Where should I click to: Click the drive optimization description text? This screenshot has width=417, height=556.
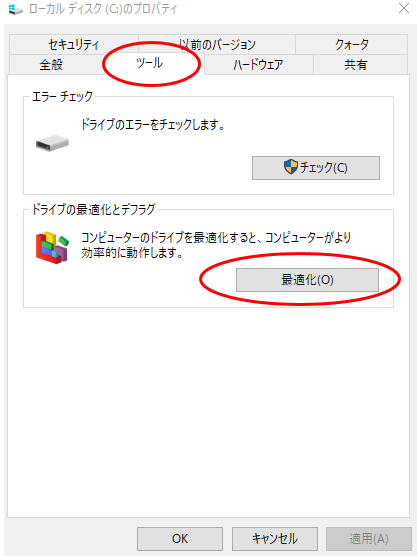coord(216,245)
